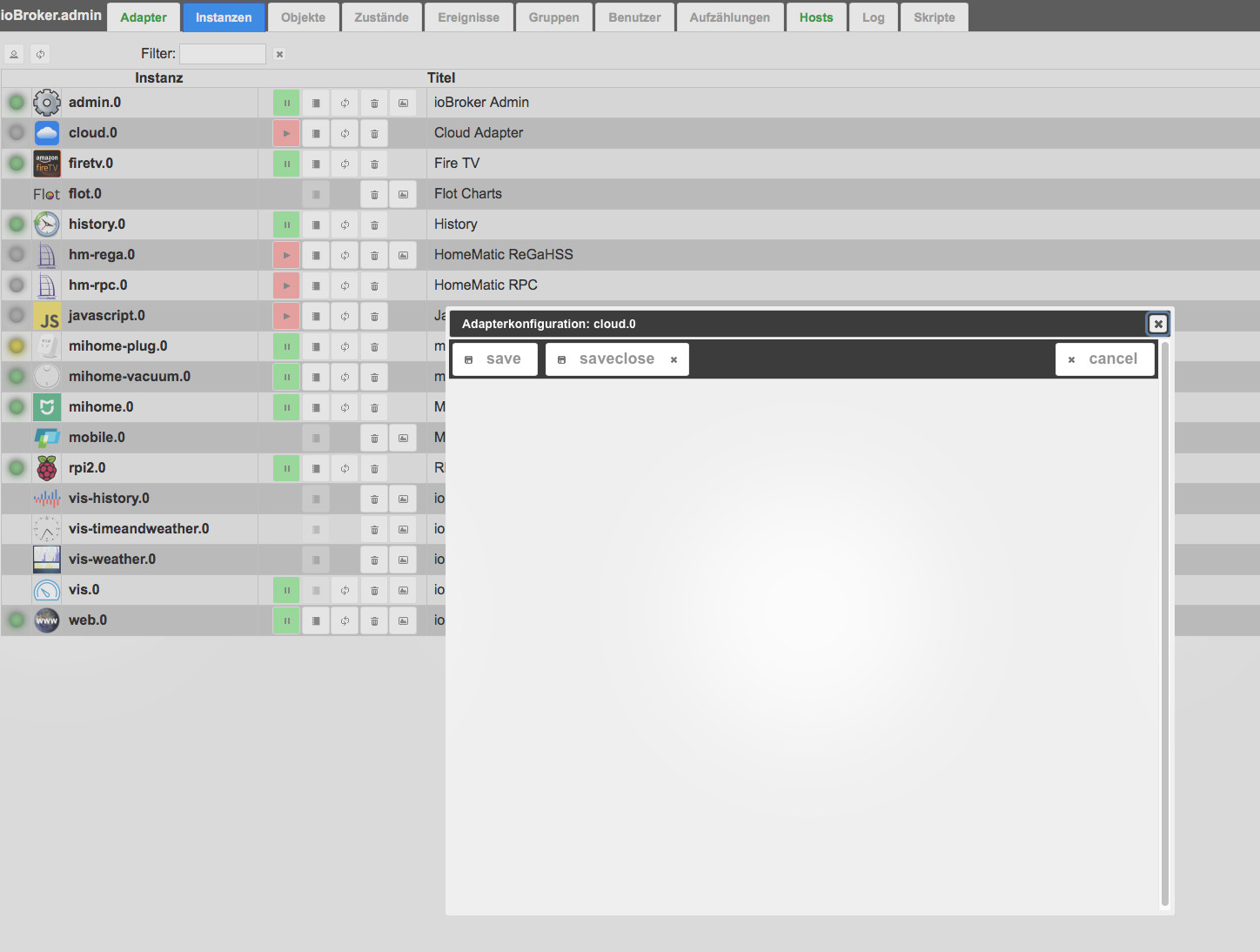1260x952 pixels.
Task: Reload the javascript.0 instance
Action: pyautogui.click(x=345, y=316)
